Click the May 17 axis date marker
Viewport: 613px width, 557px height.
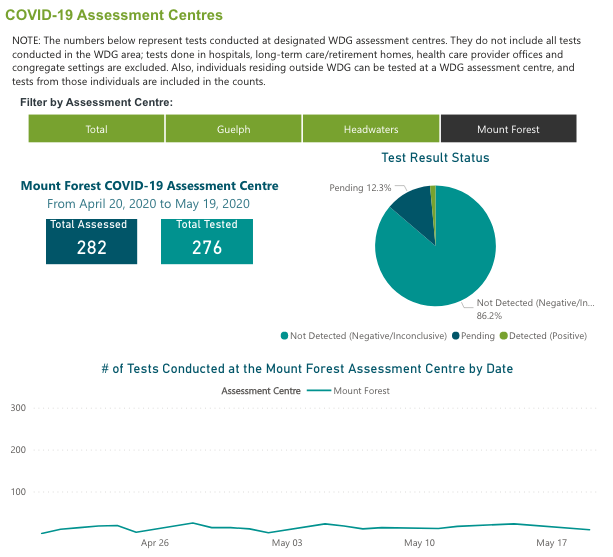pyautogui.click(x=551, y=543)
